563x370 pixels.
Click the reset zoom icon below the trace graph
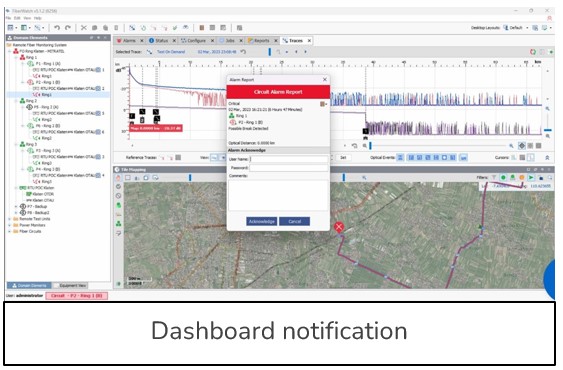click(x=354, y=146)
